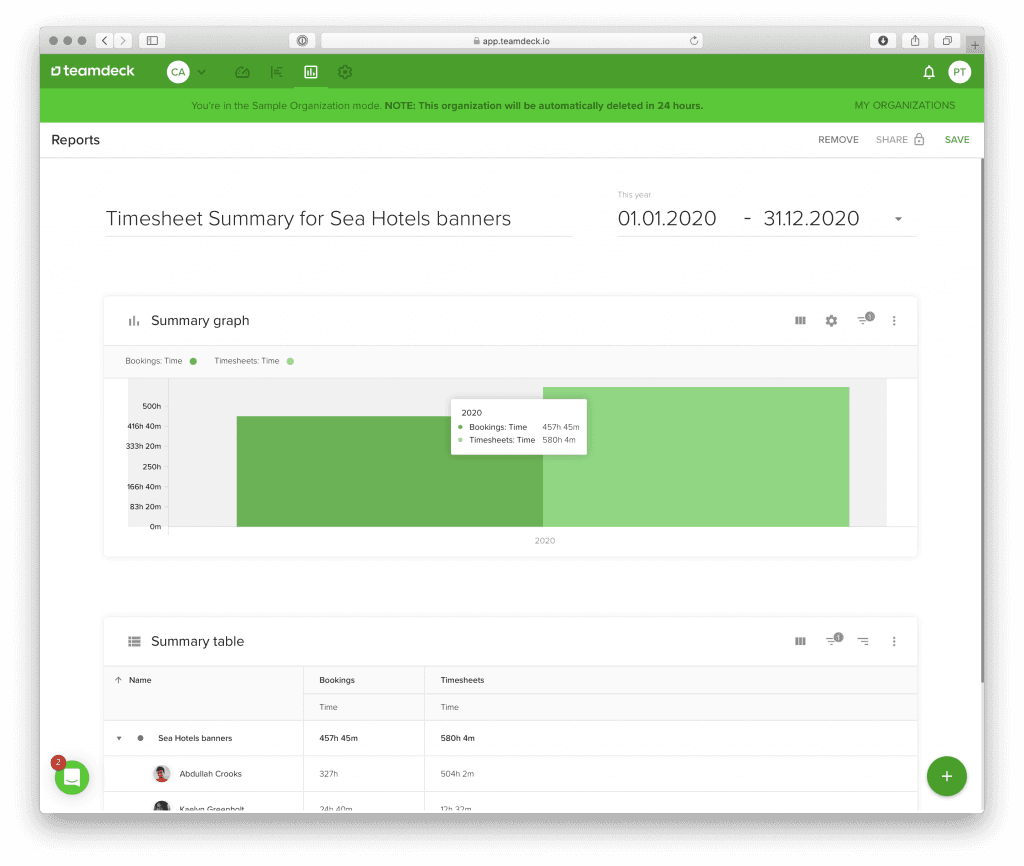Open Summary table columns icon
The width and height of the screenshot is (1024, 866).
coord(800,641)
